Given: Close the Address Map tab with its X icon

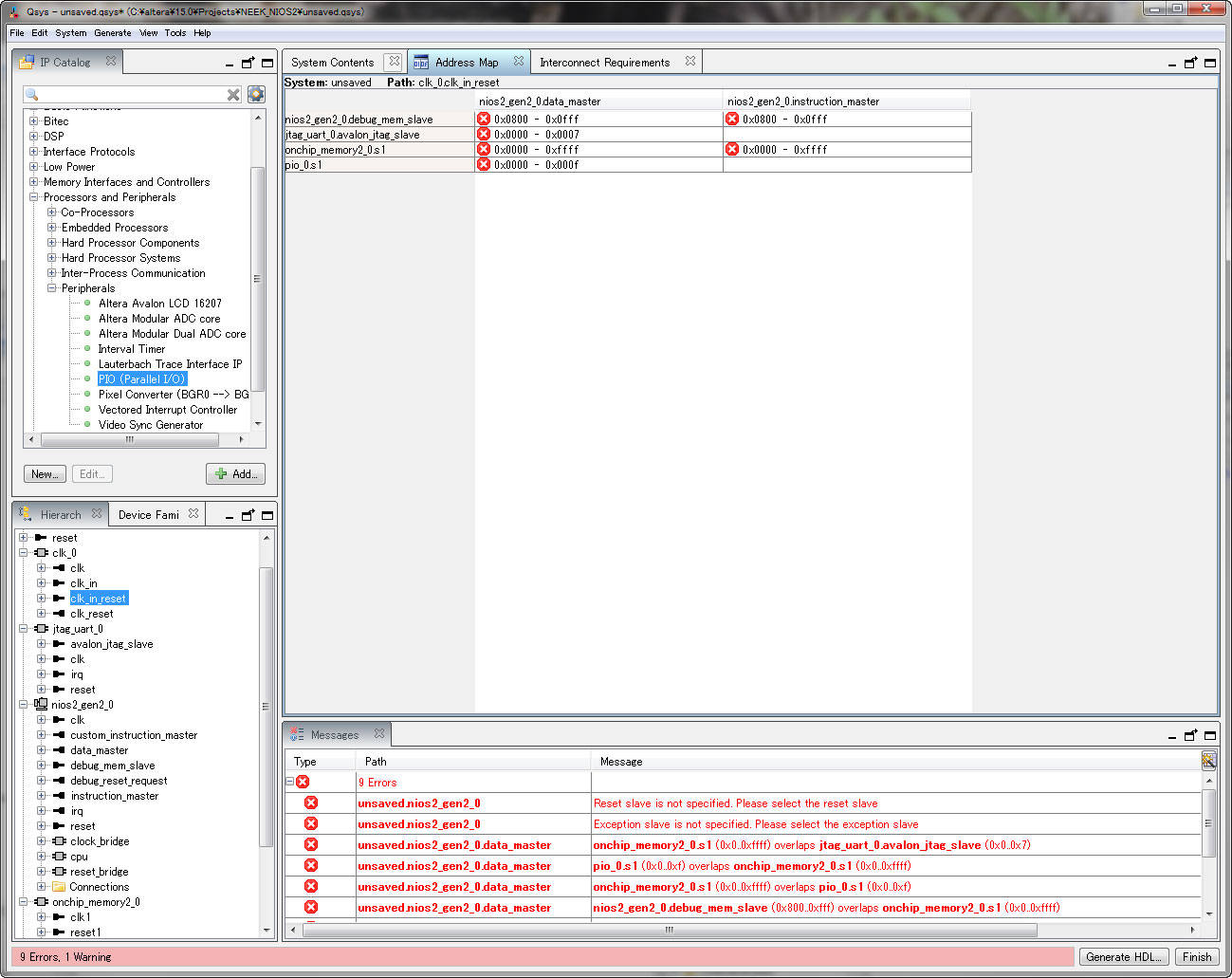Looking at the screenshot, I should pyautogui.click(x=519, y=61).
